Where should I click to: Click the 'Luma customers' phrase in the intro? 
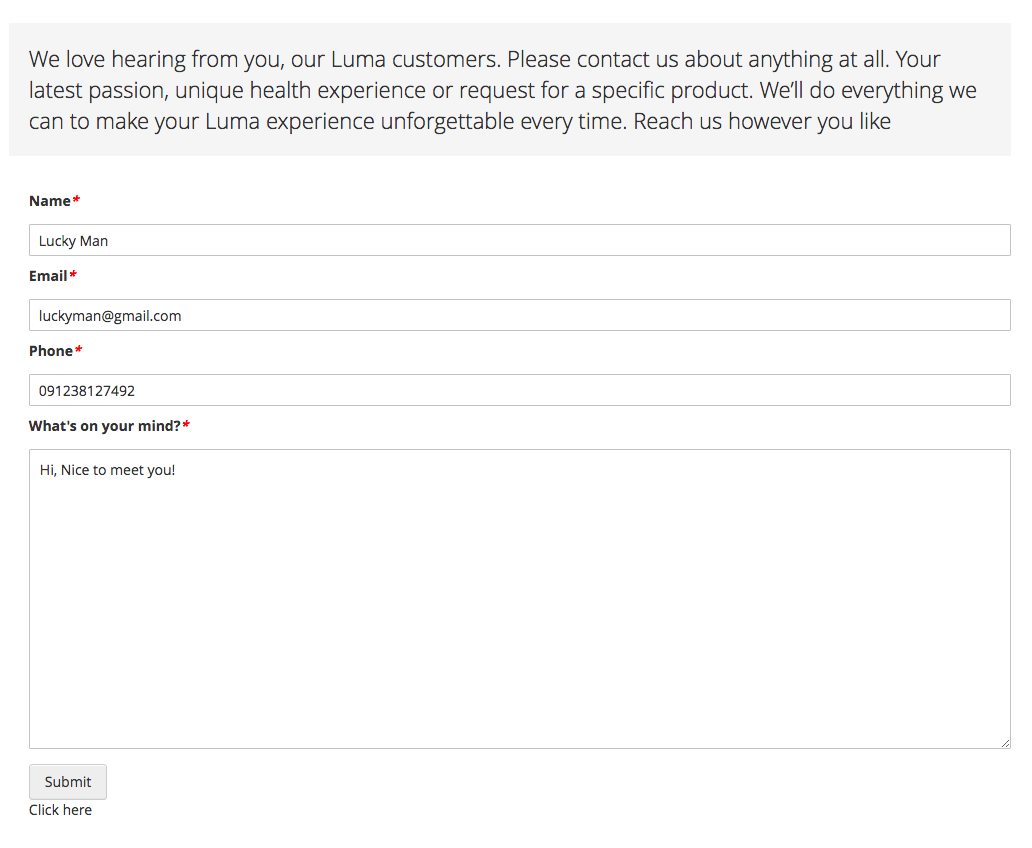[416, 59]
